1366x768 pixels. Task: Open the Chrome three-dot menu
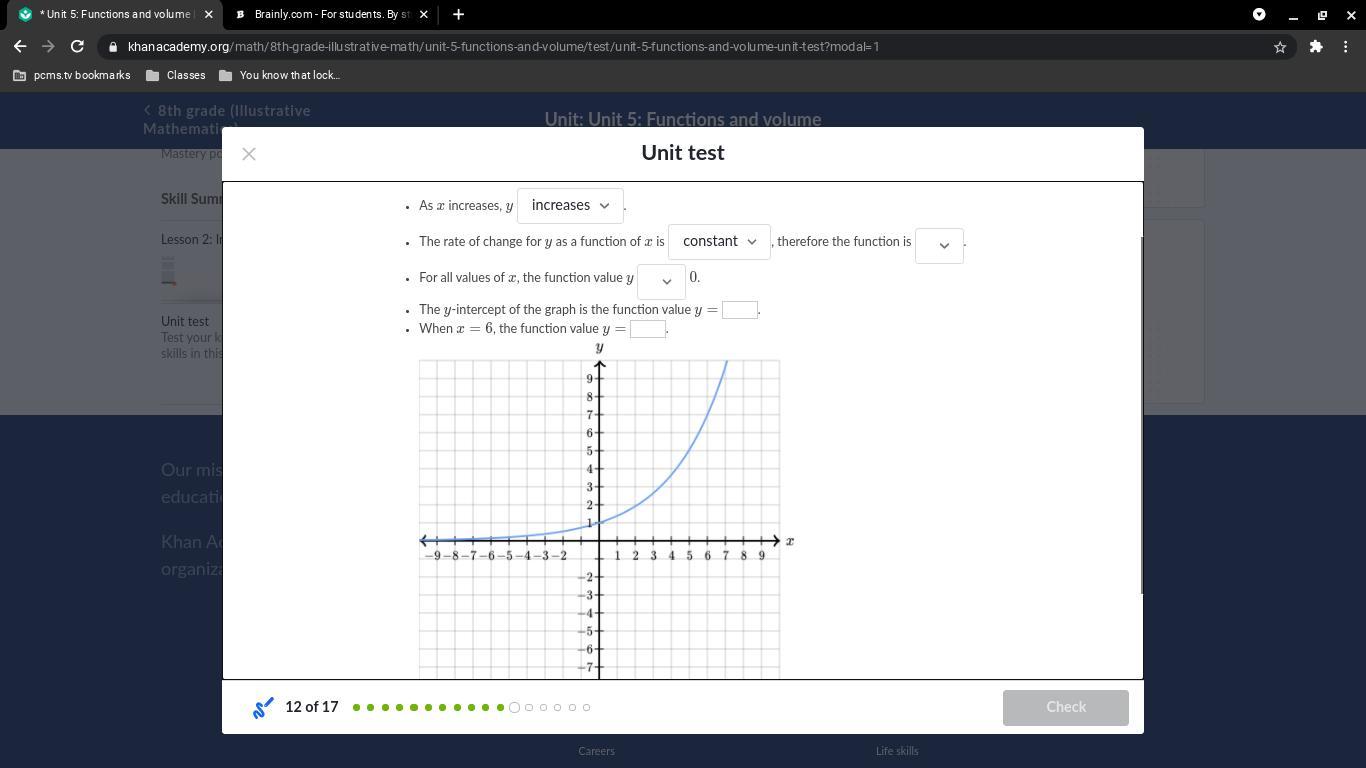1346,47
